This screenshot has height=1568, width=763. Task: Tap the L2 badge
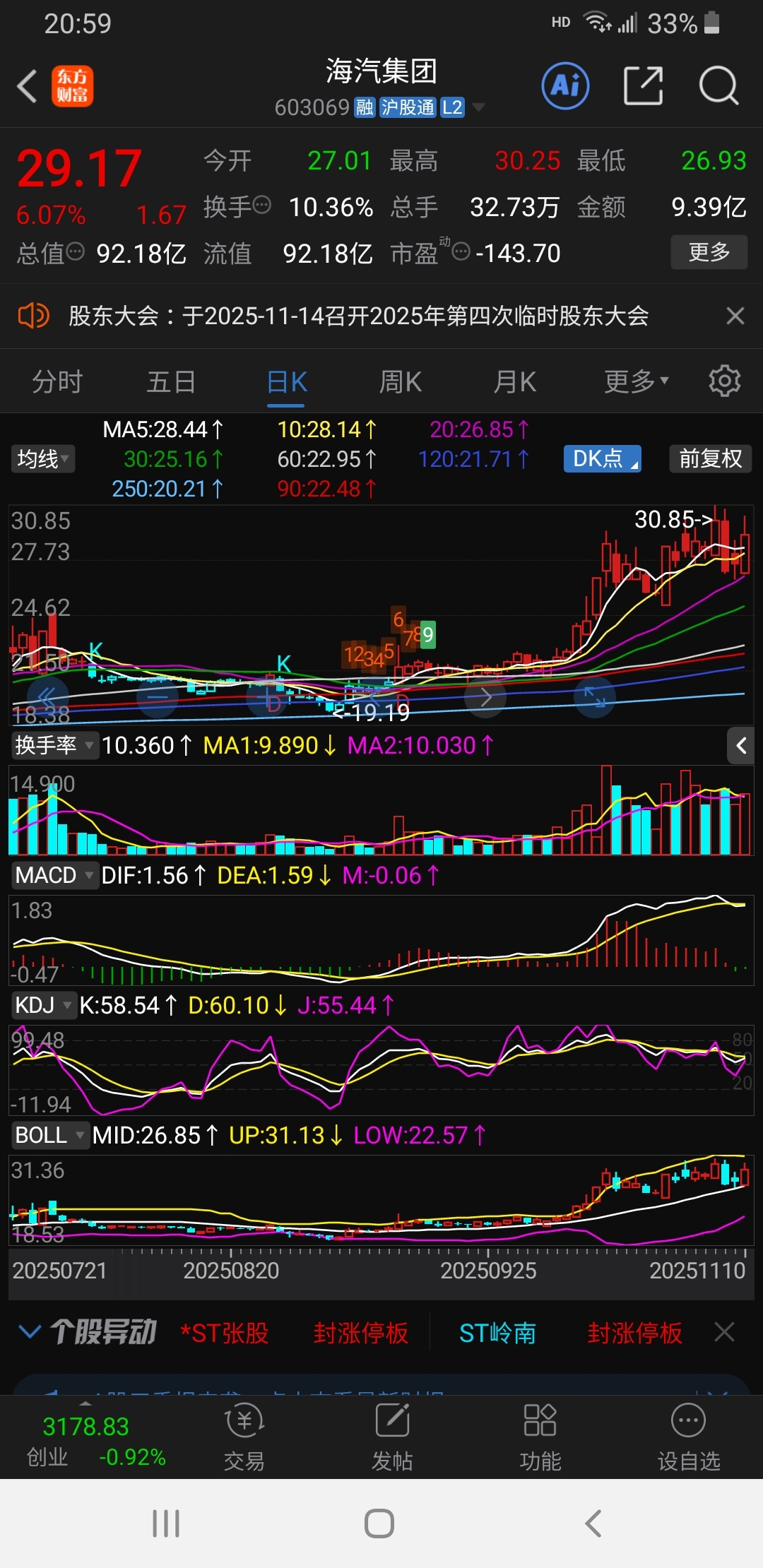pyautogui.click(x=452, y=107)
